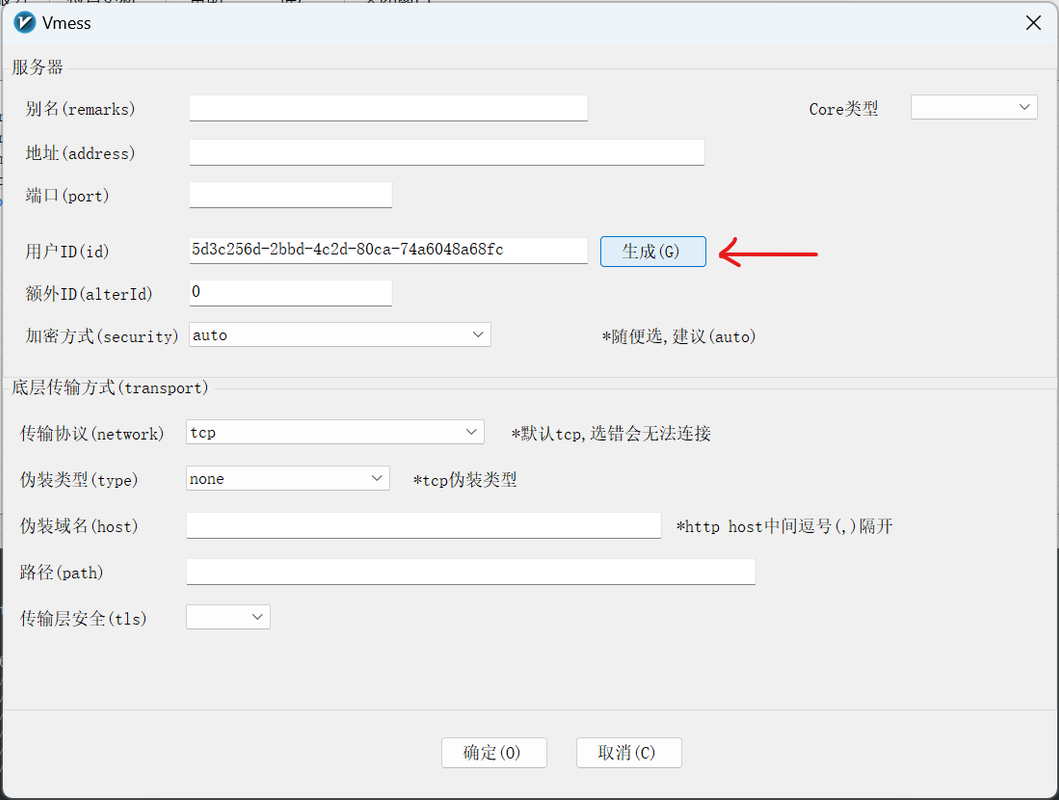
Task: Click the 额外ID(alterId) label
Action: coord(88,294)
